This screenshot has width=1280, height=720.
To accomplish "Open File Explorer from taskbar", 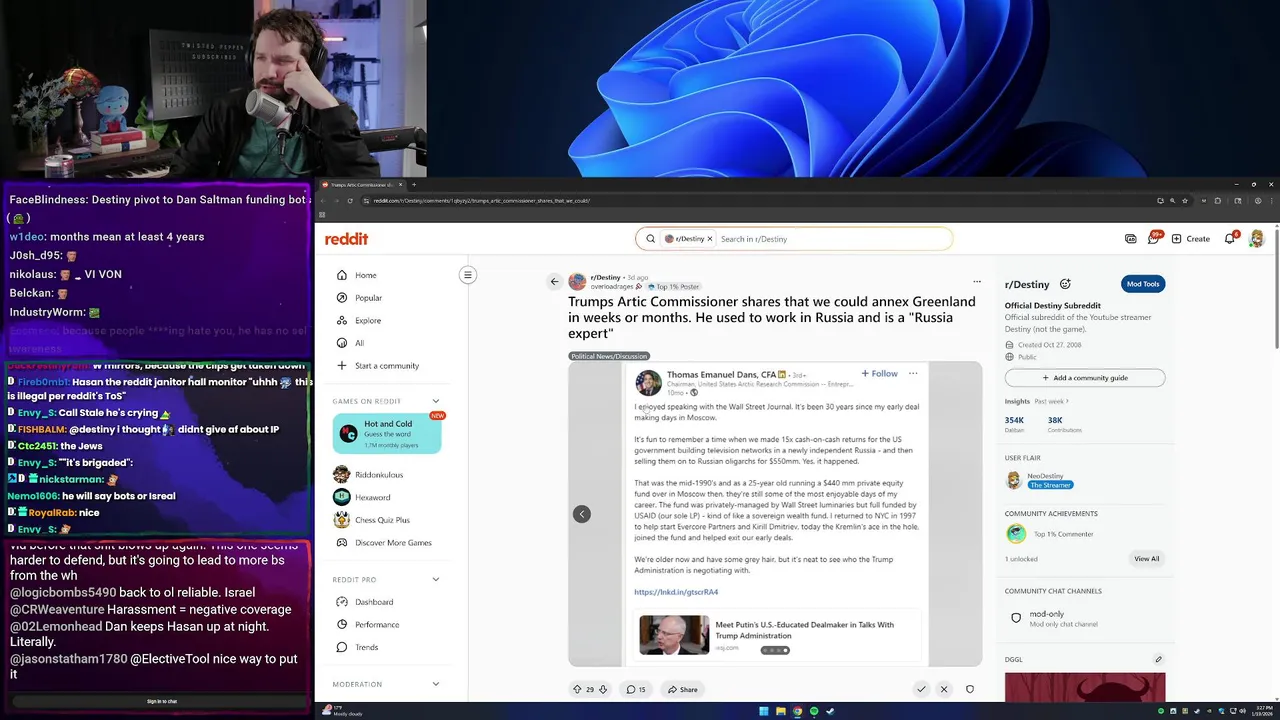I will 781,711.
